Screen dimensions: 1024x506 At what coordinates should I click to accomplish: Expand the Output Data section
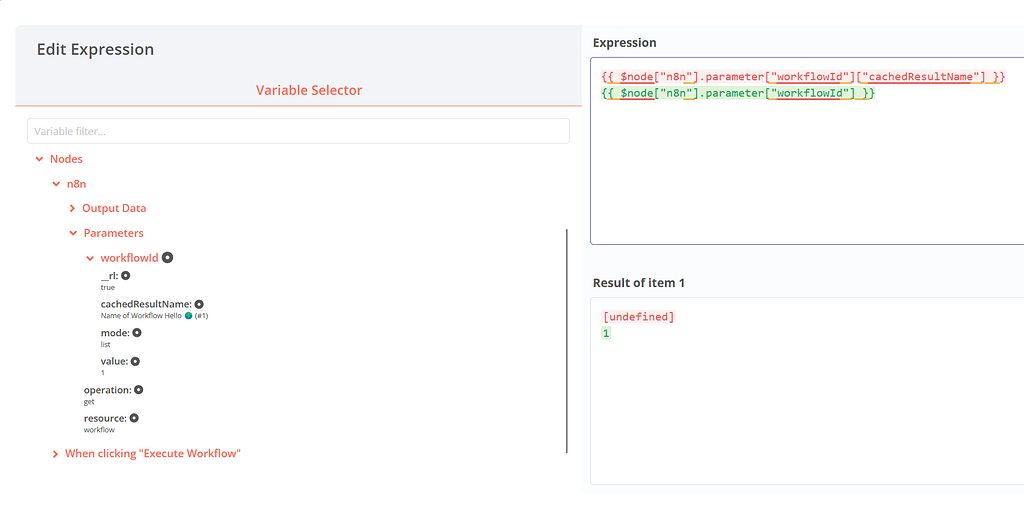pos(73,208)
